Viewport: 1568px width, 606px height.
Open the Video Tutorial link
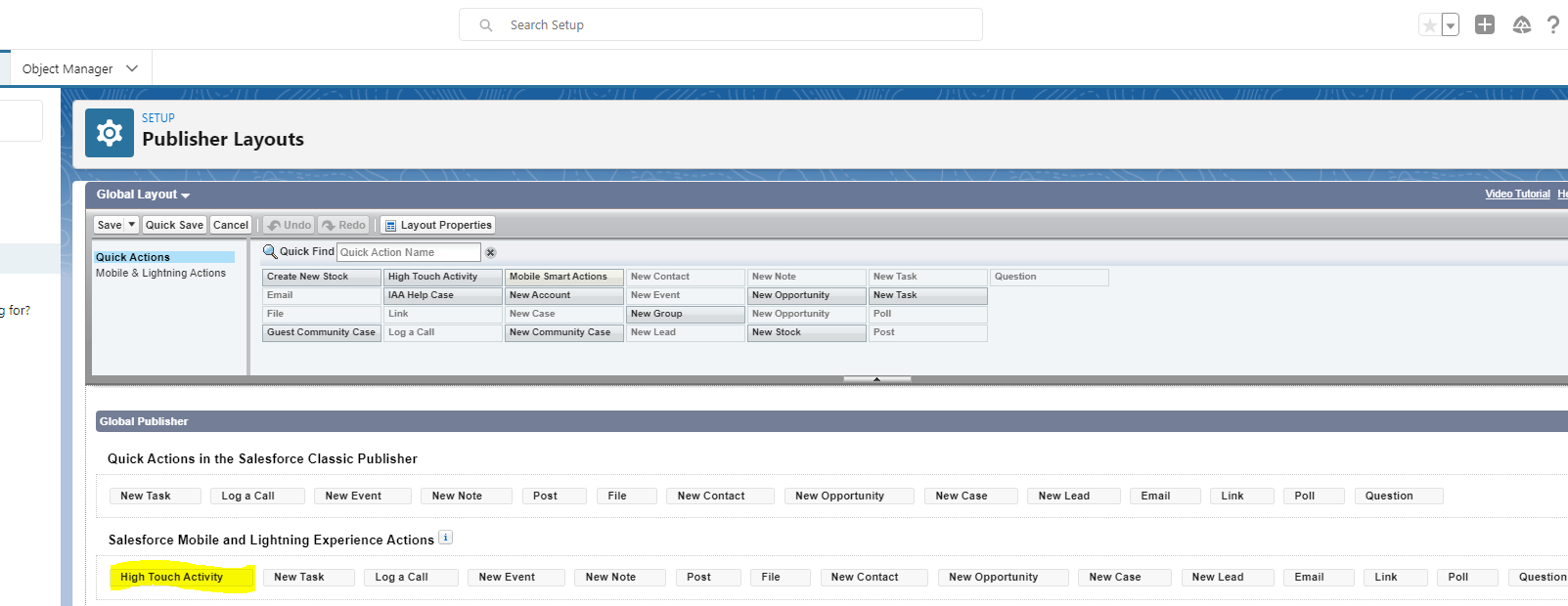[x=1517, y=195]
